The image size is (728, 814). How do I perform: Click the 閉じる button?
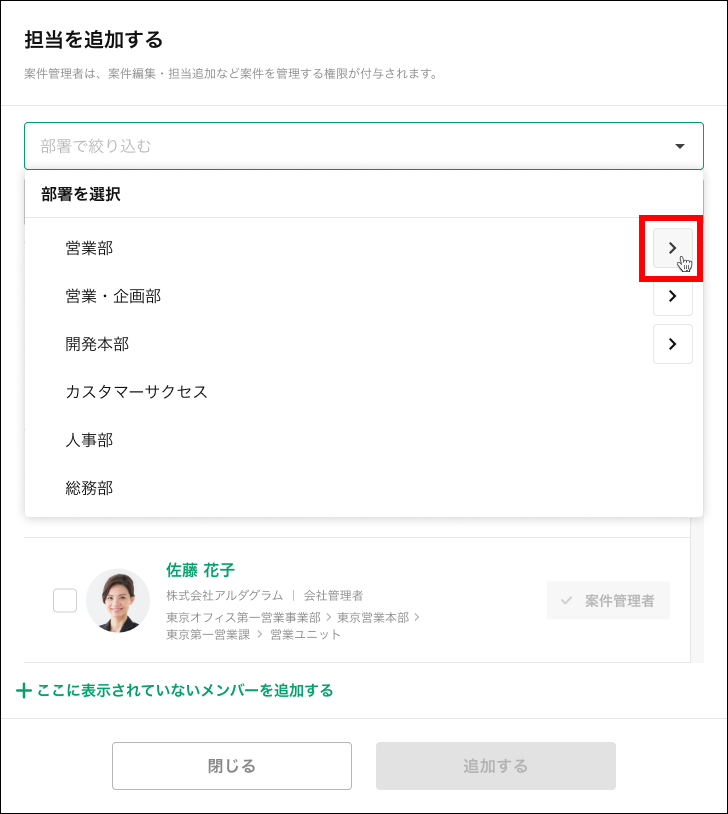pyautogui.click(x=231, y=766)
